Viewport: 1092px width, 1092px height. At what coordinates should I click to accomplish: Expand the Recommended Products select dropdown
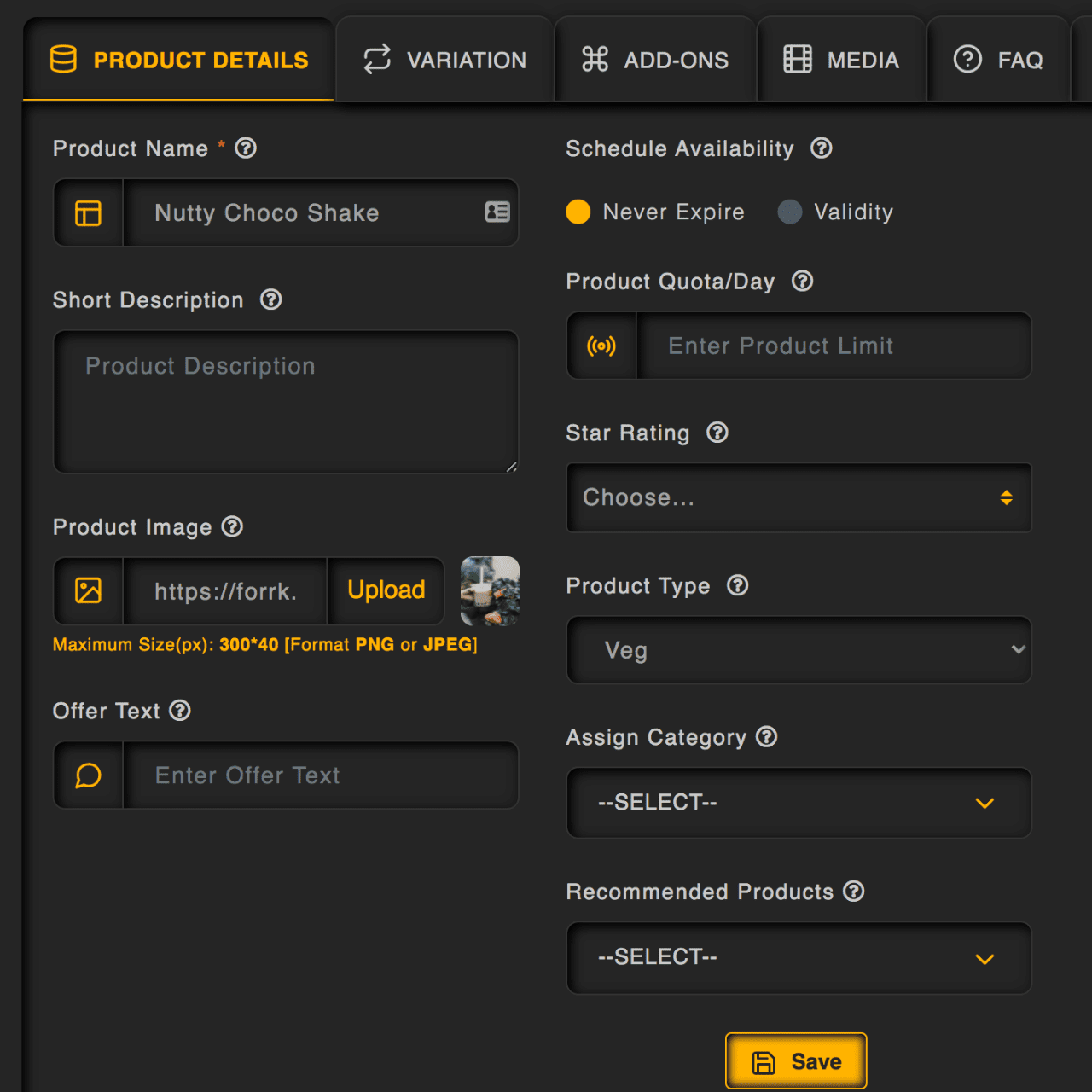pyautogui.click(x=799, y=957)
